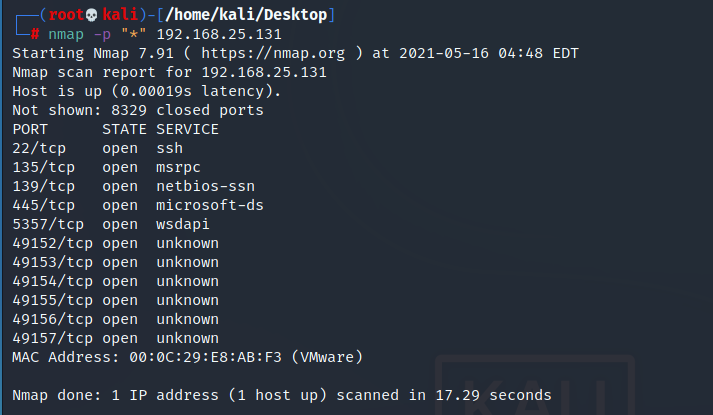Click the 17.29 seconds scan time
This screenshot has width=713, height=415.
[x=493, y=395]
